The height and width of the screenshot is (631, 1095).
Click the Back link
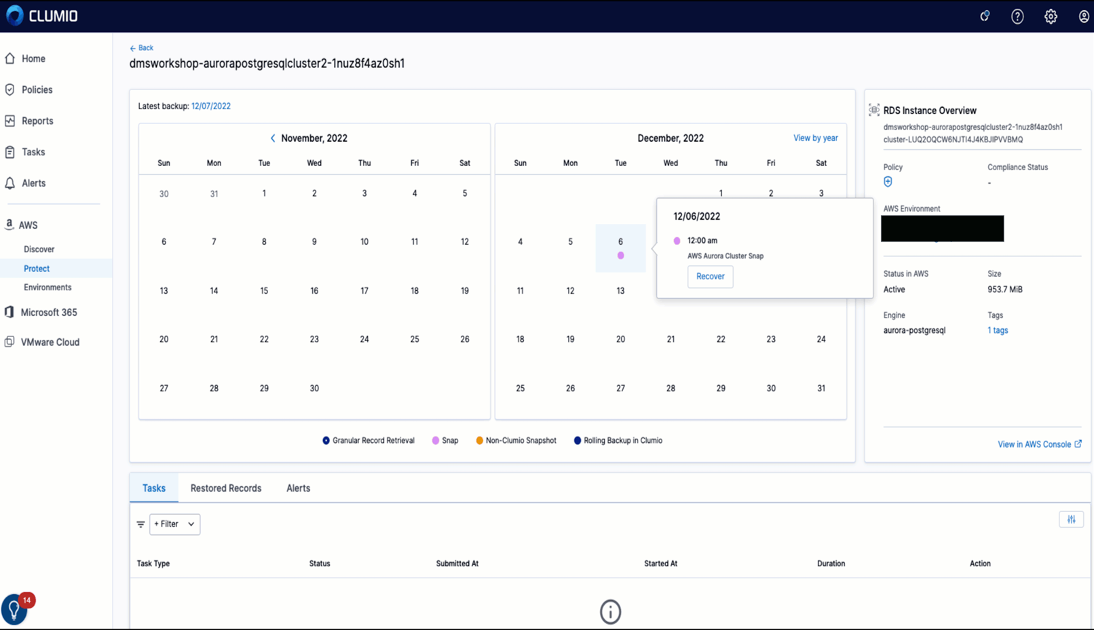coord(141,48)
